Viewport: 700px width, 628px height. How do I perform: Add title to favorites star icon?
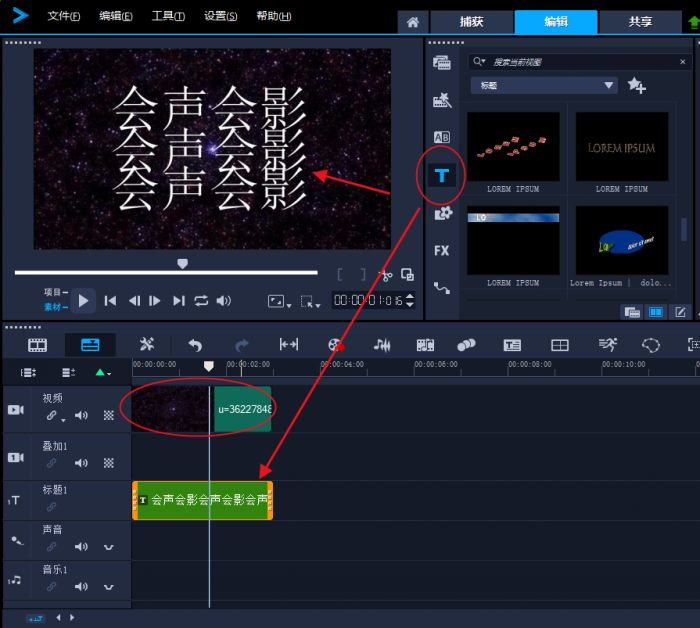coord(636,86)
